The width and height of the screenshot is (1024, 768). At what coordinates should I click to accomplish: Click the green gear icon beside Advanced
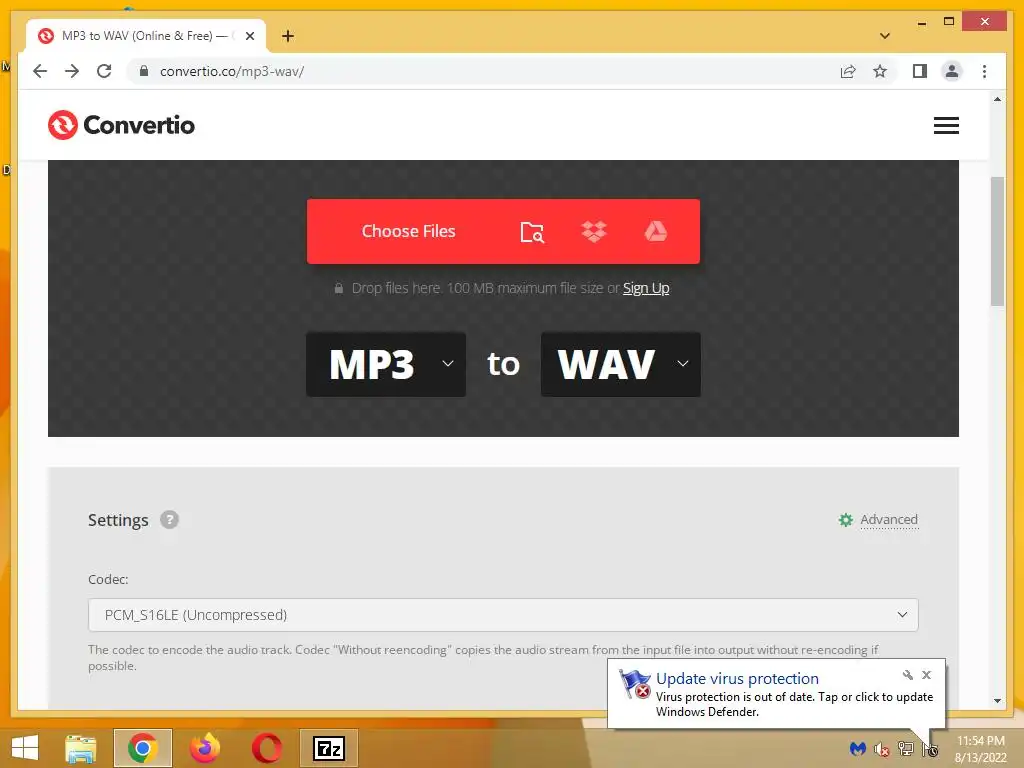[x=846, y=520]
